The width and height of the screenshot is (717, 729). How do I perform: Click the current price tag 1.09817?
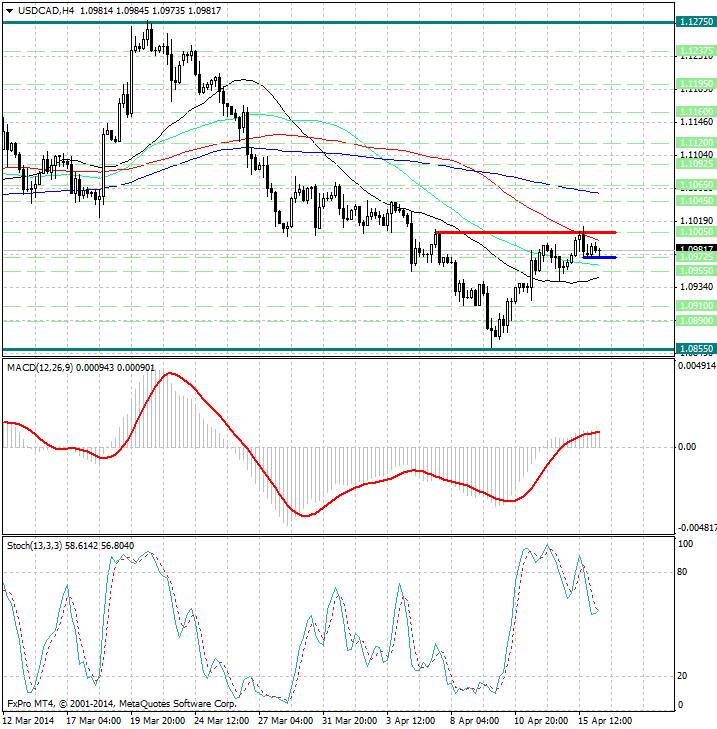(696, 249)
